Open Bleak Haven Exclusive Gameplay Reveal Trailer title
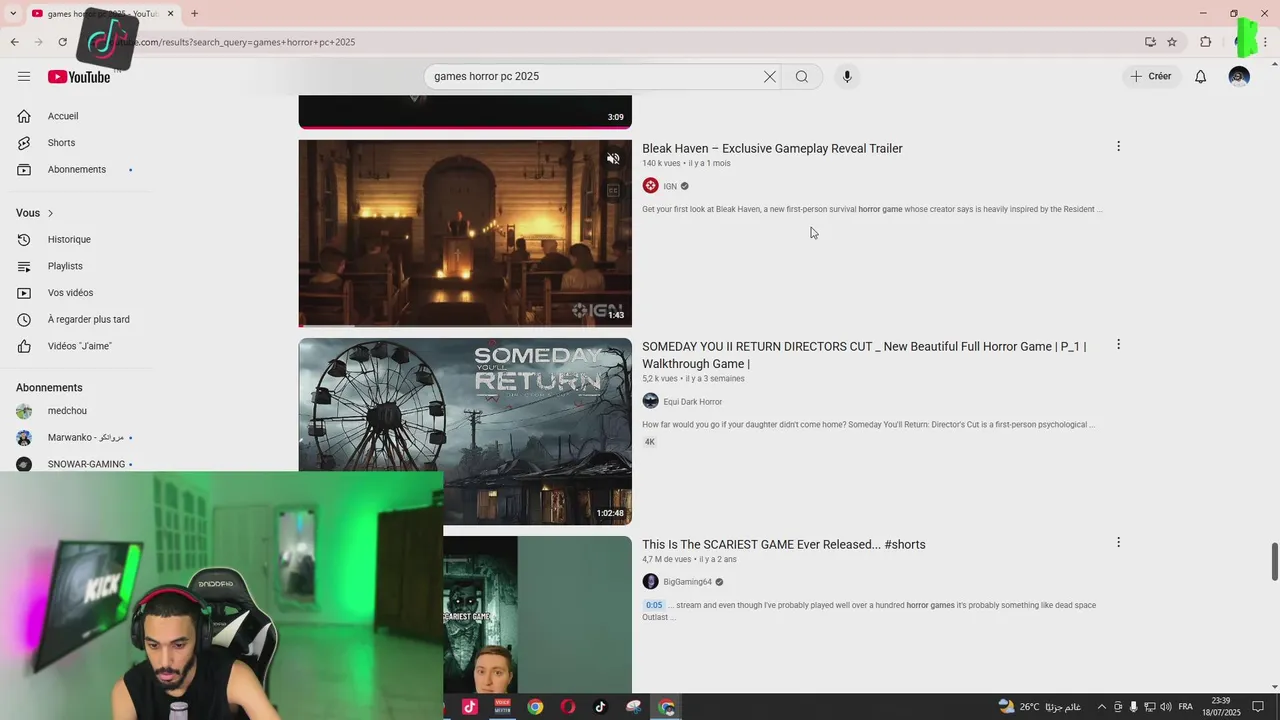This screenshot has height=720, width=1280. click(x=772, y=149)
